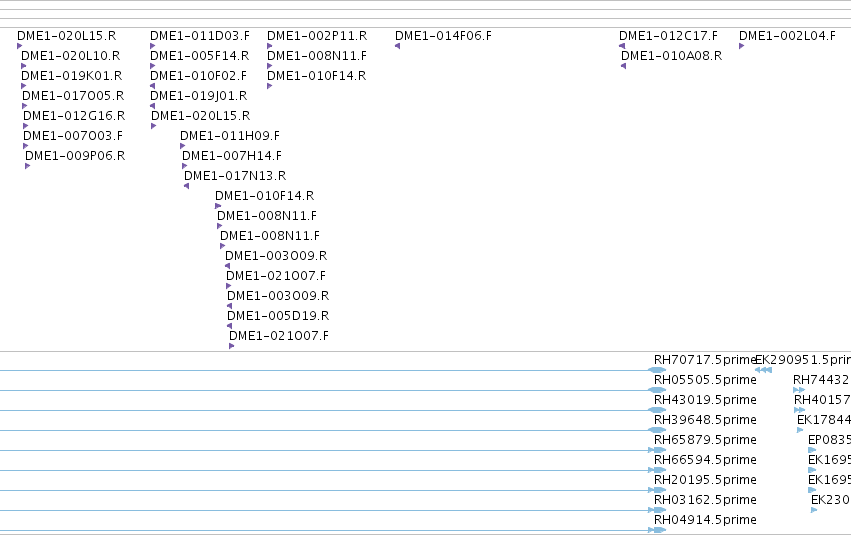Choose the DME1-010F02.F label
The width and height of the screenshot is (851, 535).
point(199,76)
